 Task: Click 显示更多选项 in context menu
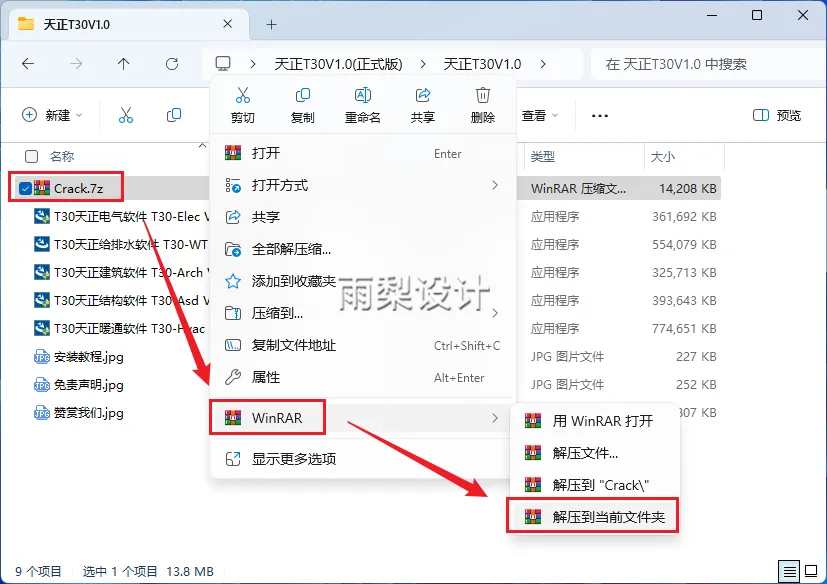pyautogui.click(x=362, y=459)
